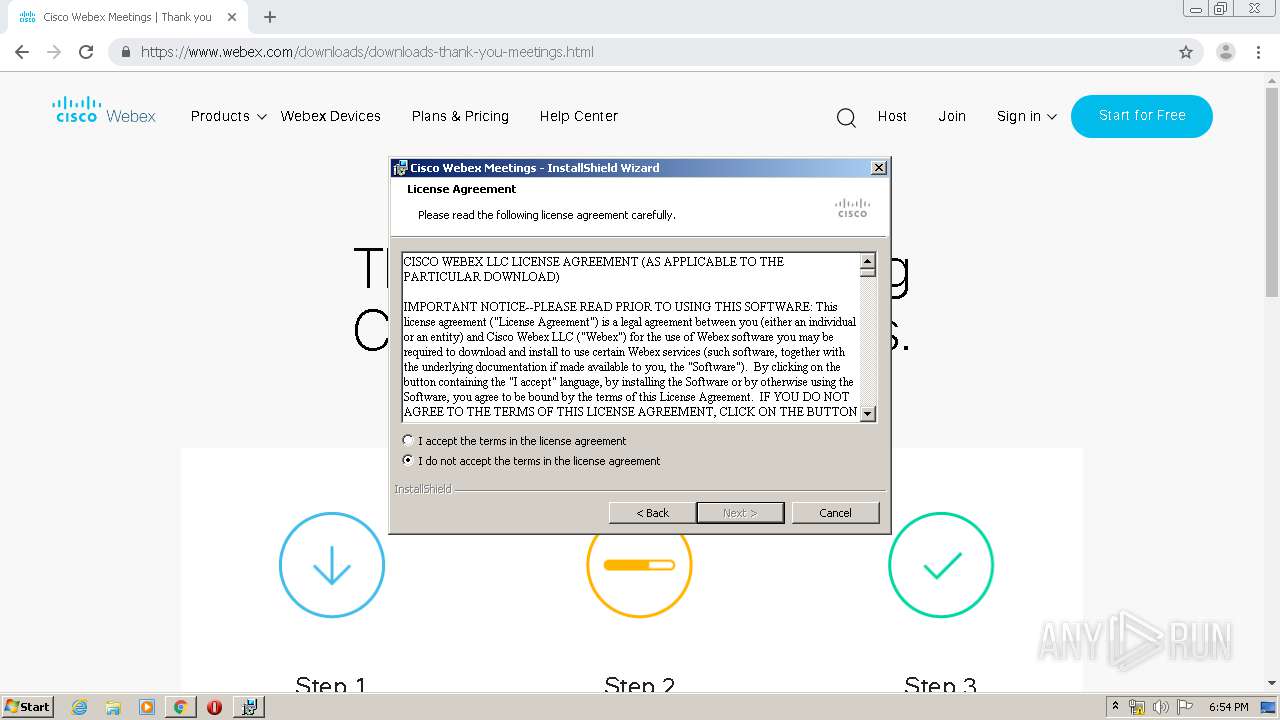Click the Opera taskbar icon
Image resolution: width=1280 pixels, height=720 pixels.
click(214, 707)
